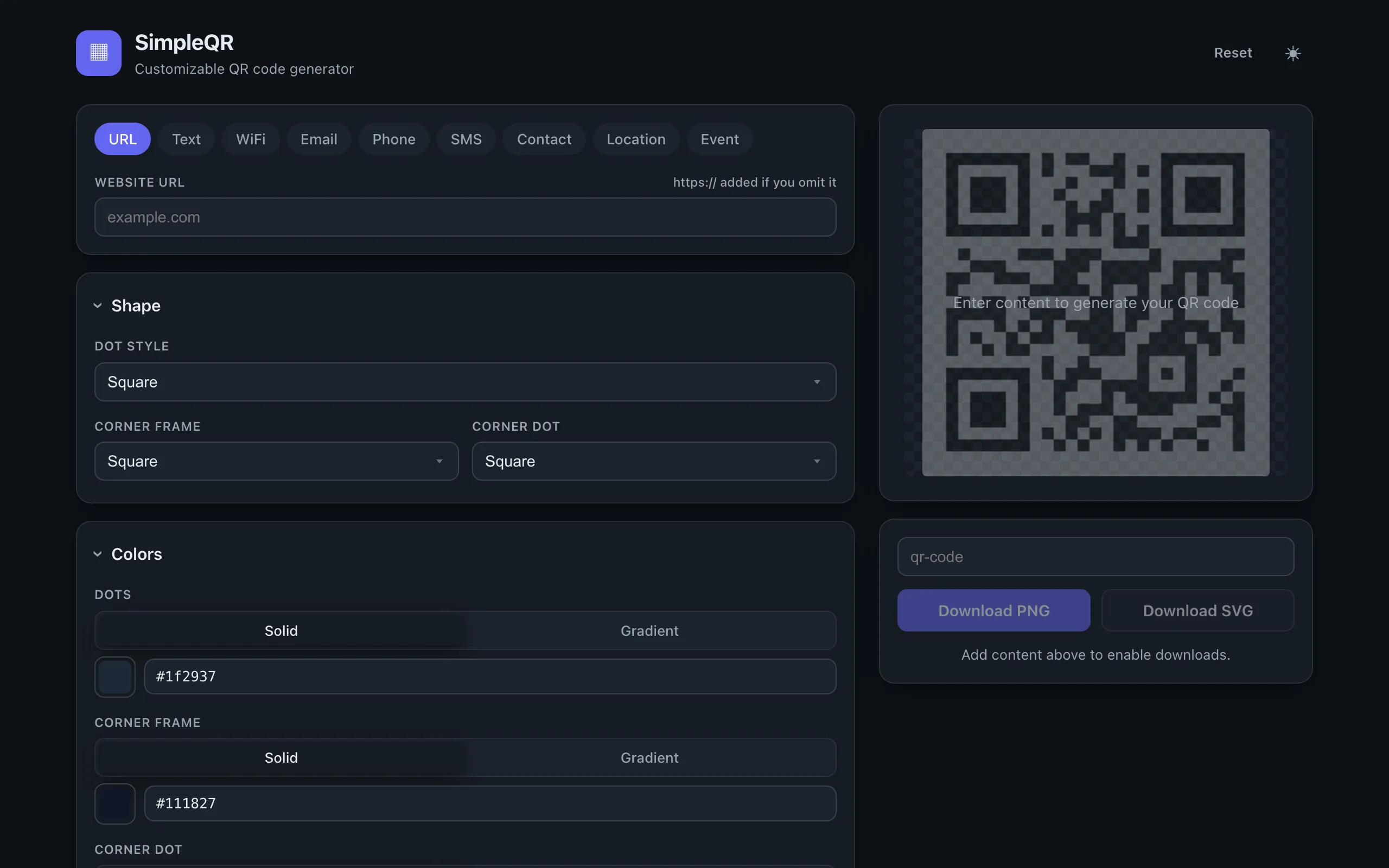Click the 'https:// added if you omit it' hint
The image size is (1389, 868).
coord(755,182)
